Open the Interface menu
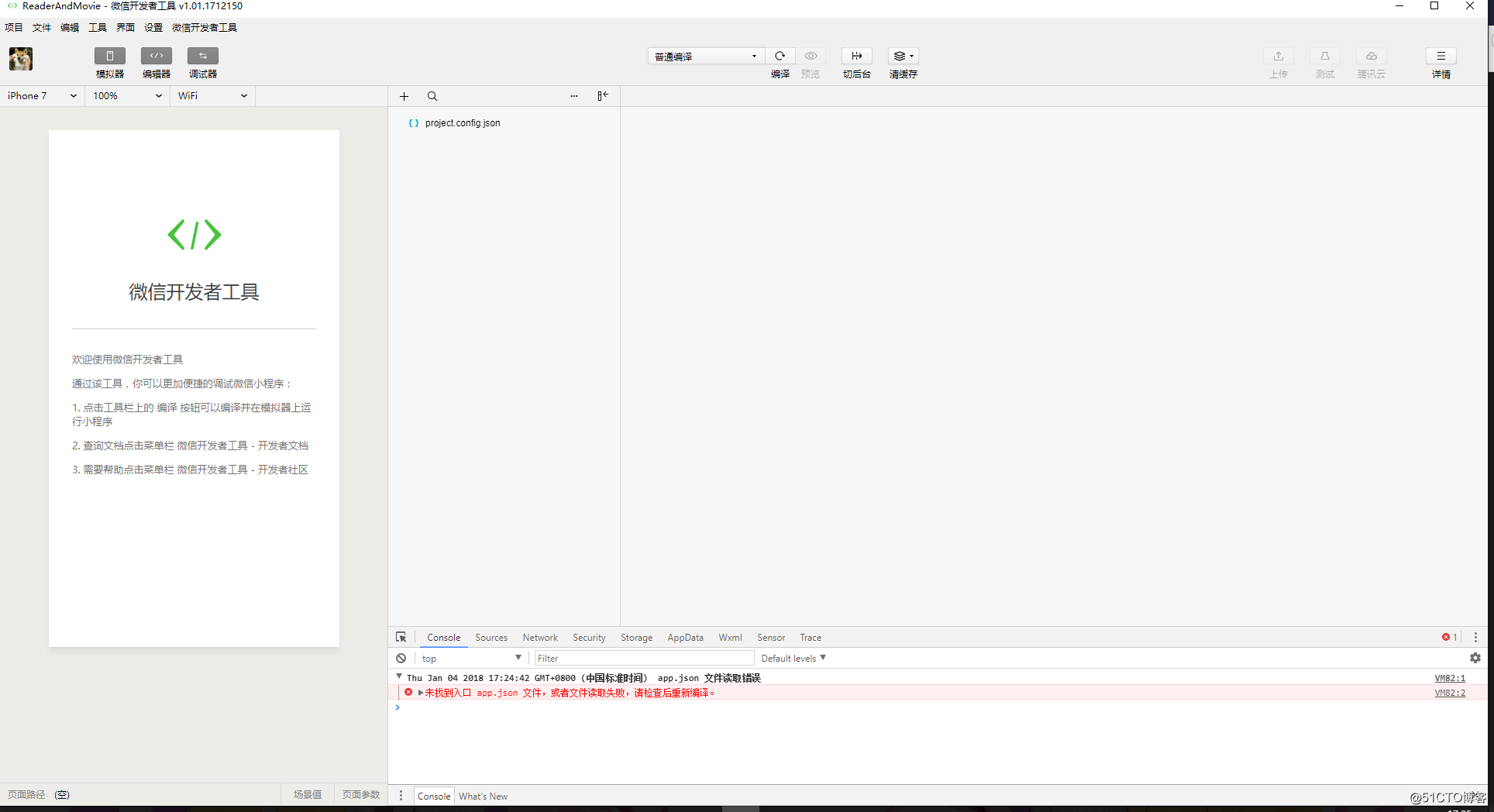1494x812 pixels. pos(126,27)
